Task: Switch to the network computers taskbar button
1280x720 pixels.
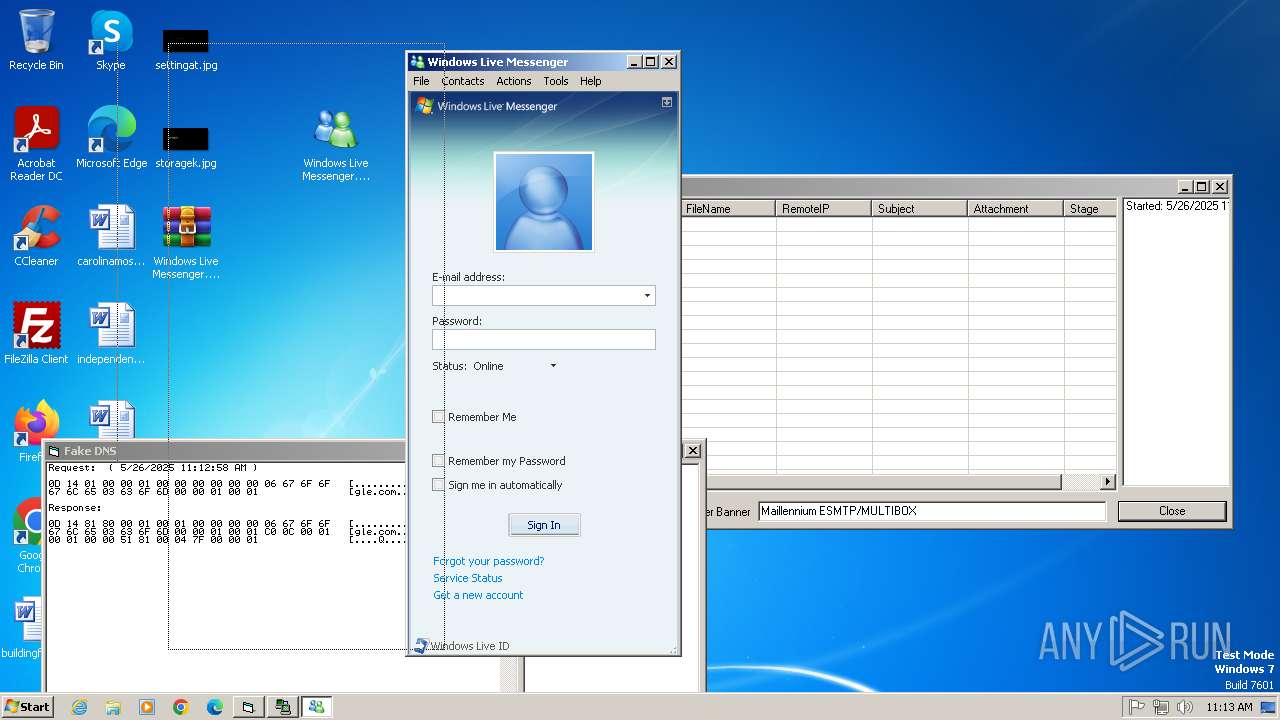Action: (283, 707)
